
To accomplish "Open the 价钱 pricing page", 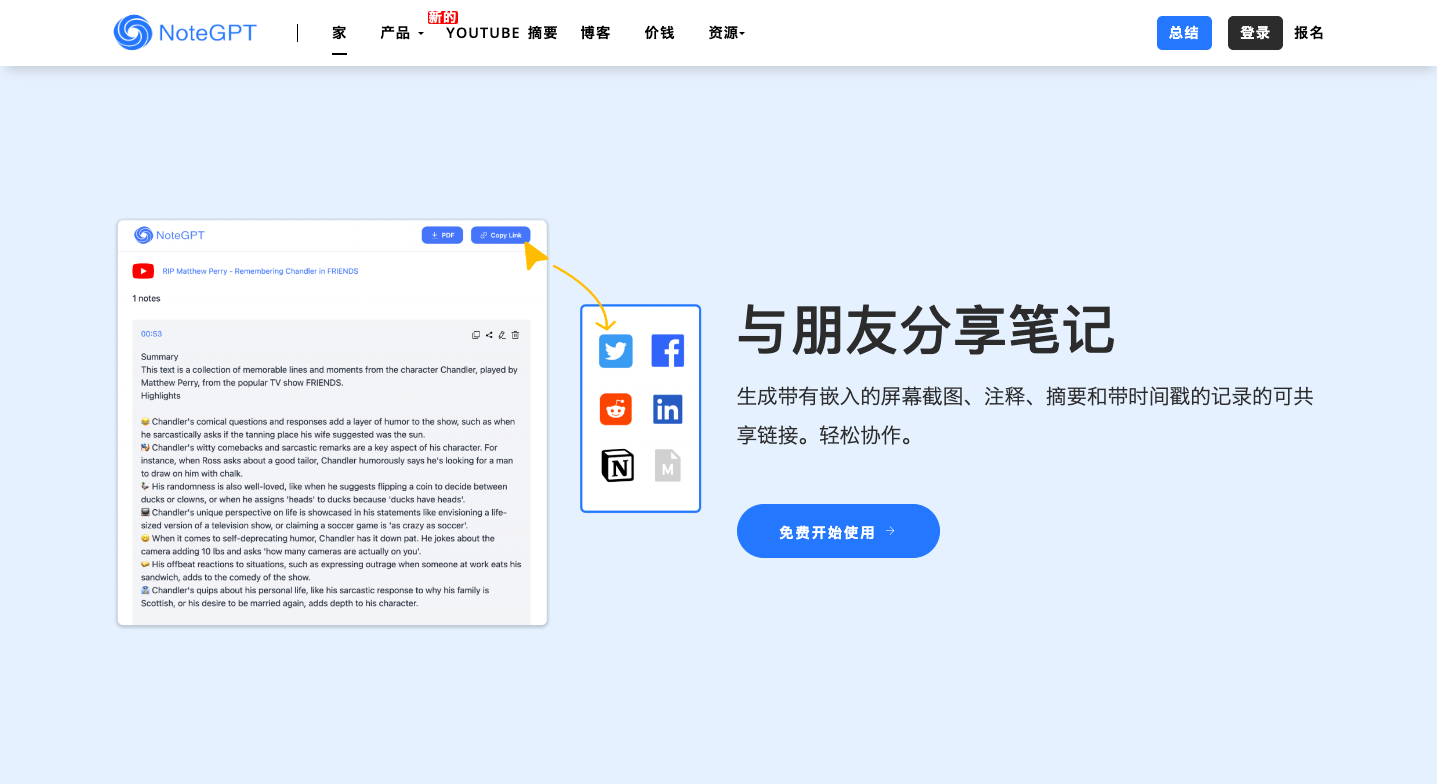I will [659, 33].
